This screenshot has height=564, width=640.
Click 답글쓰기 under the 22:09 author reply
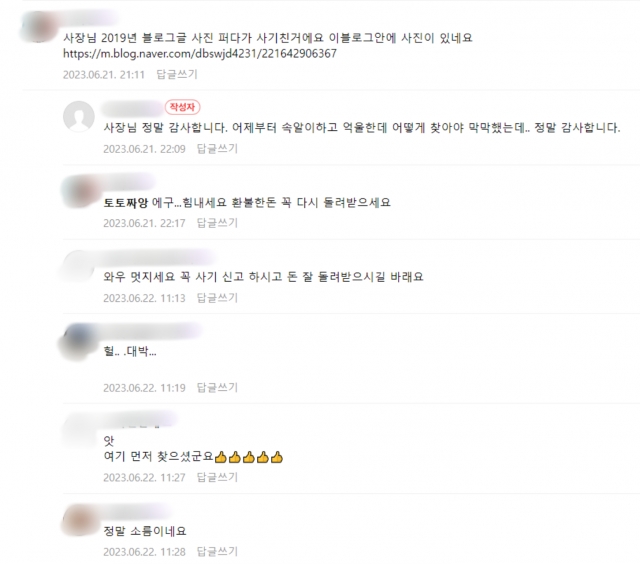217,149
